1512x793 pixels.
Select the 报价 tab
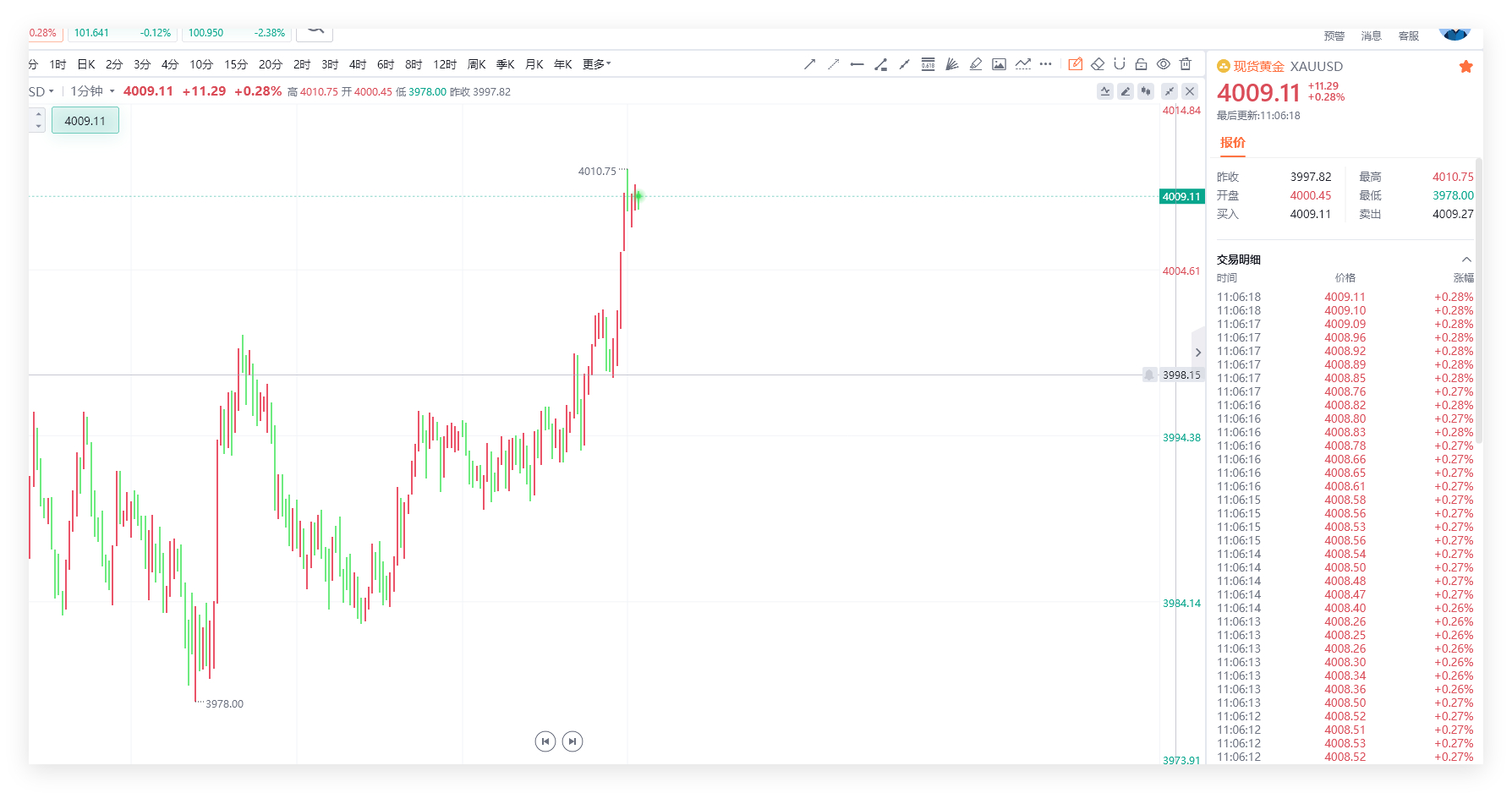pos(1232,143)
